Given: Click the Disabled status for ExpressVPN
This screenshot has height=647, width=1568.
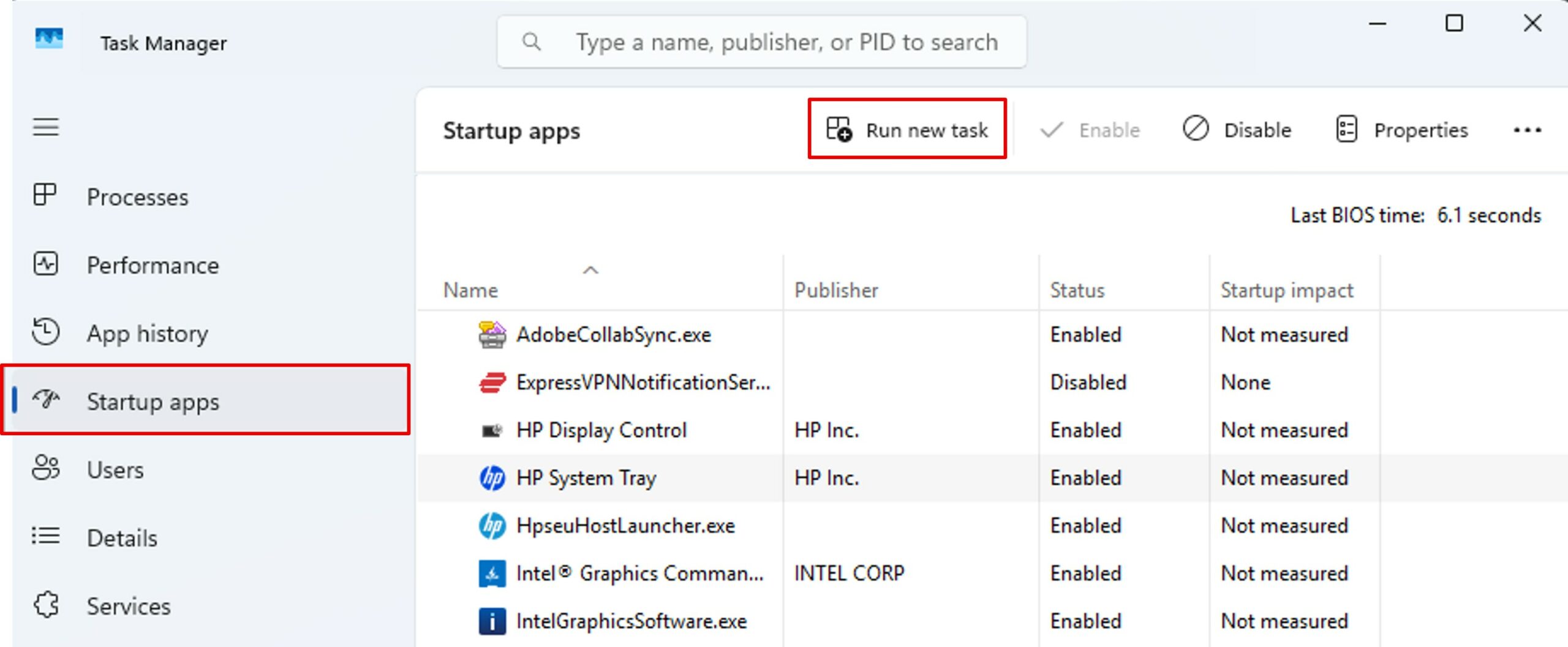Looking at the screenshot, I should pyautogui.click(x=1088, y=383).
